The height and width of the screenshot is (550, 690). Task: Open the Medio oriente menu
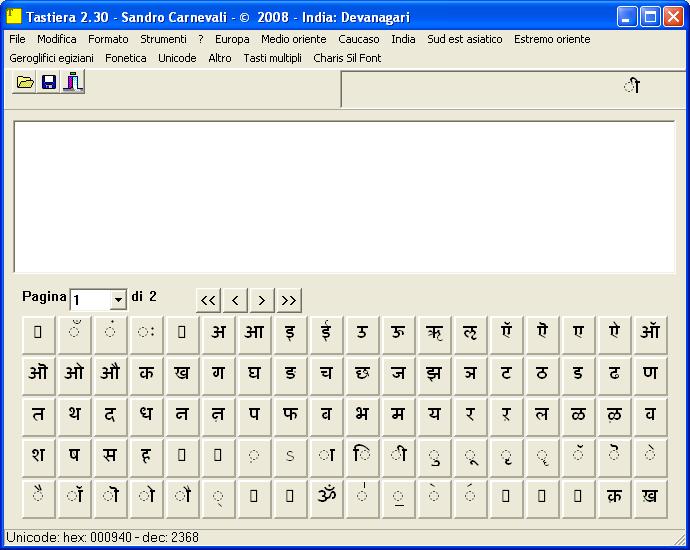(x=294, y=39)
